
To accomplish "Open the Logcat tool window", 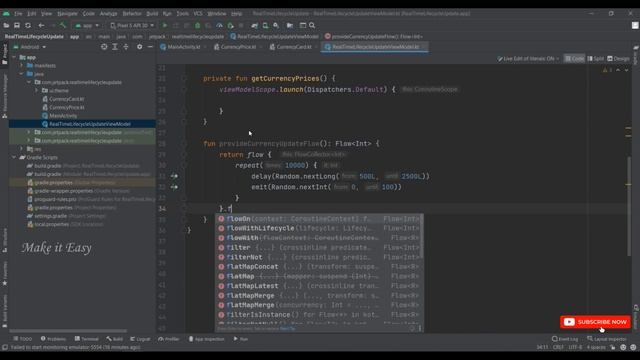I will tap(140, 339).
